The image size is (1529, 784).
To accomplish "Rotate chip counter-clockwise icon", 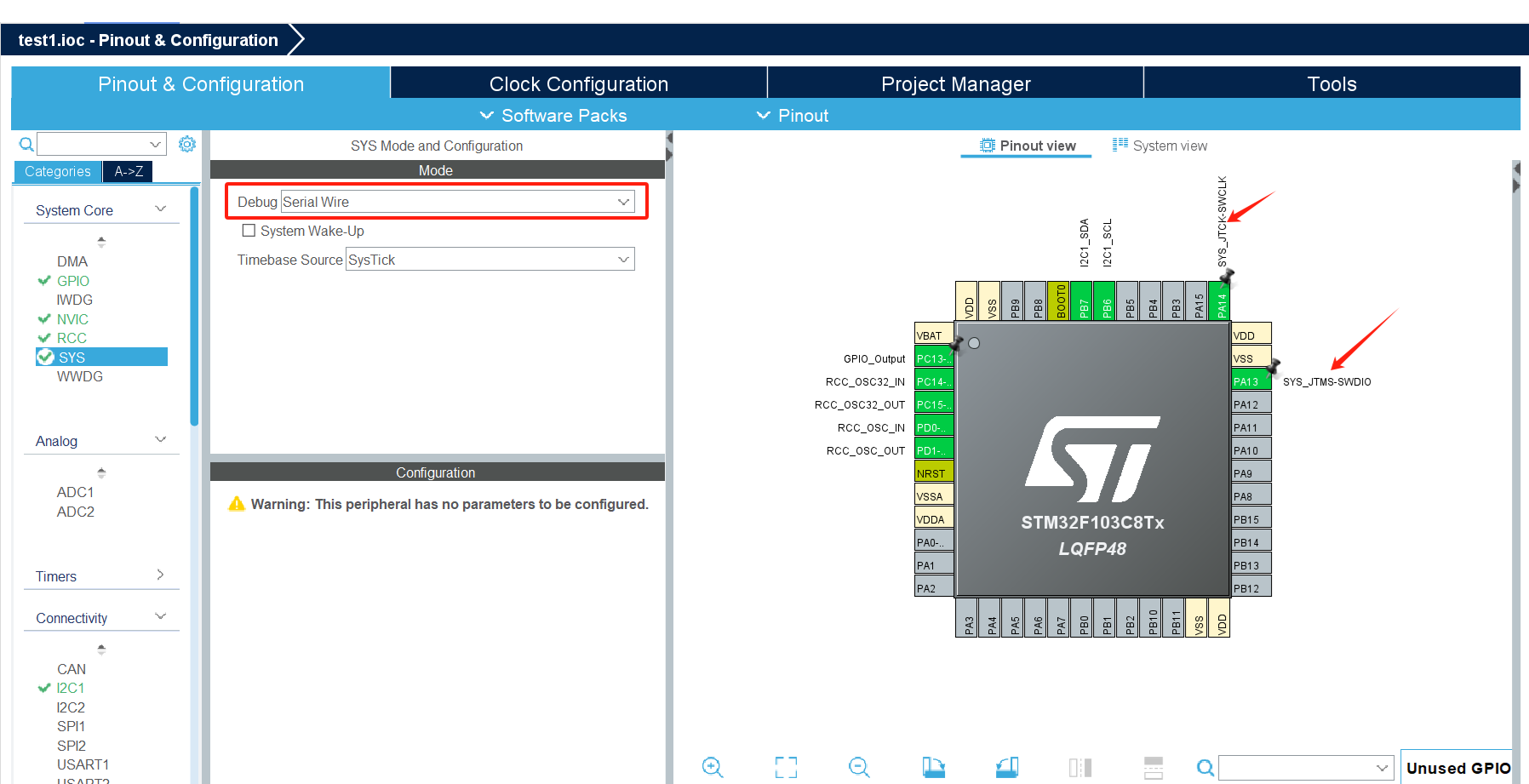I will pos(1007,767).
